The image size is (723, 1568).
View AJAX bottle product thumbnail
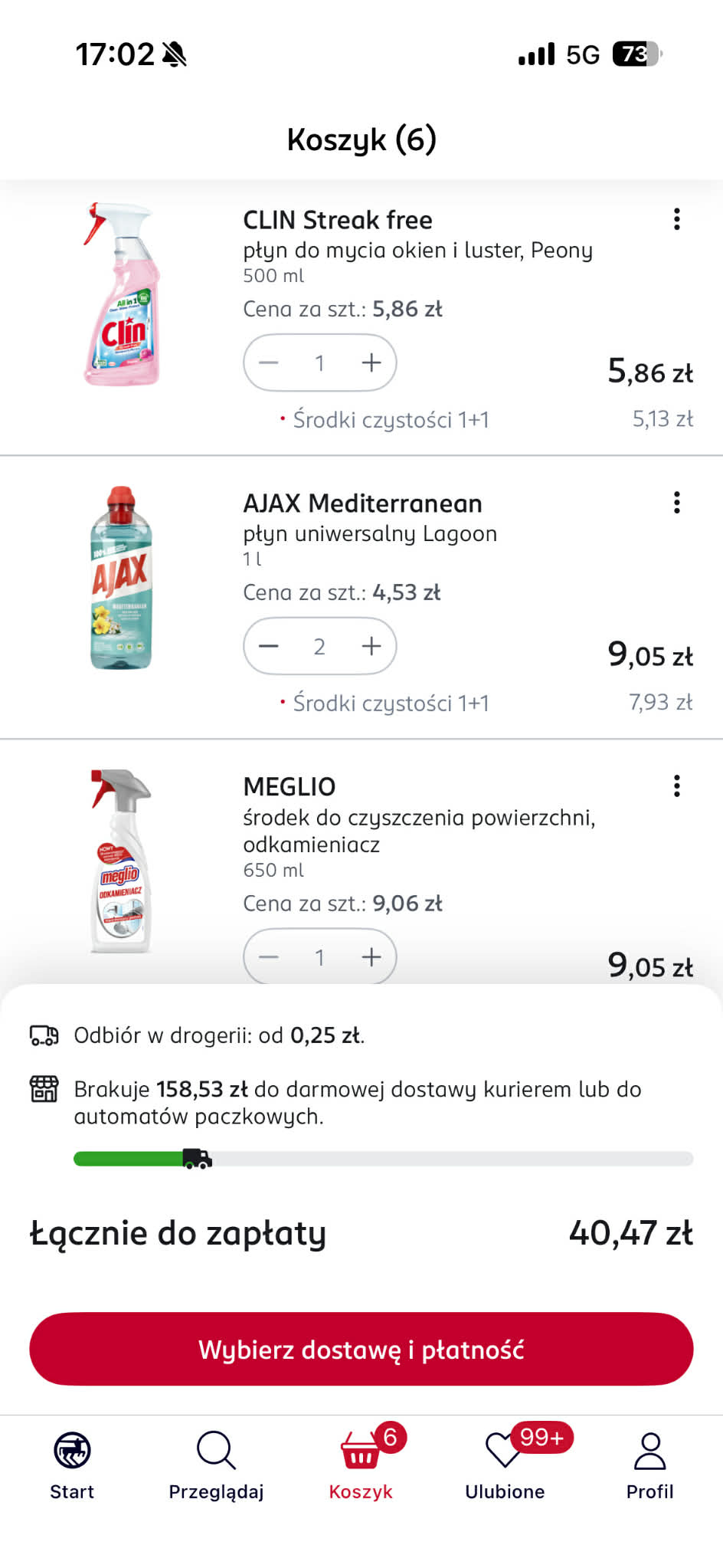pos(121,578)
